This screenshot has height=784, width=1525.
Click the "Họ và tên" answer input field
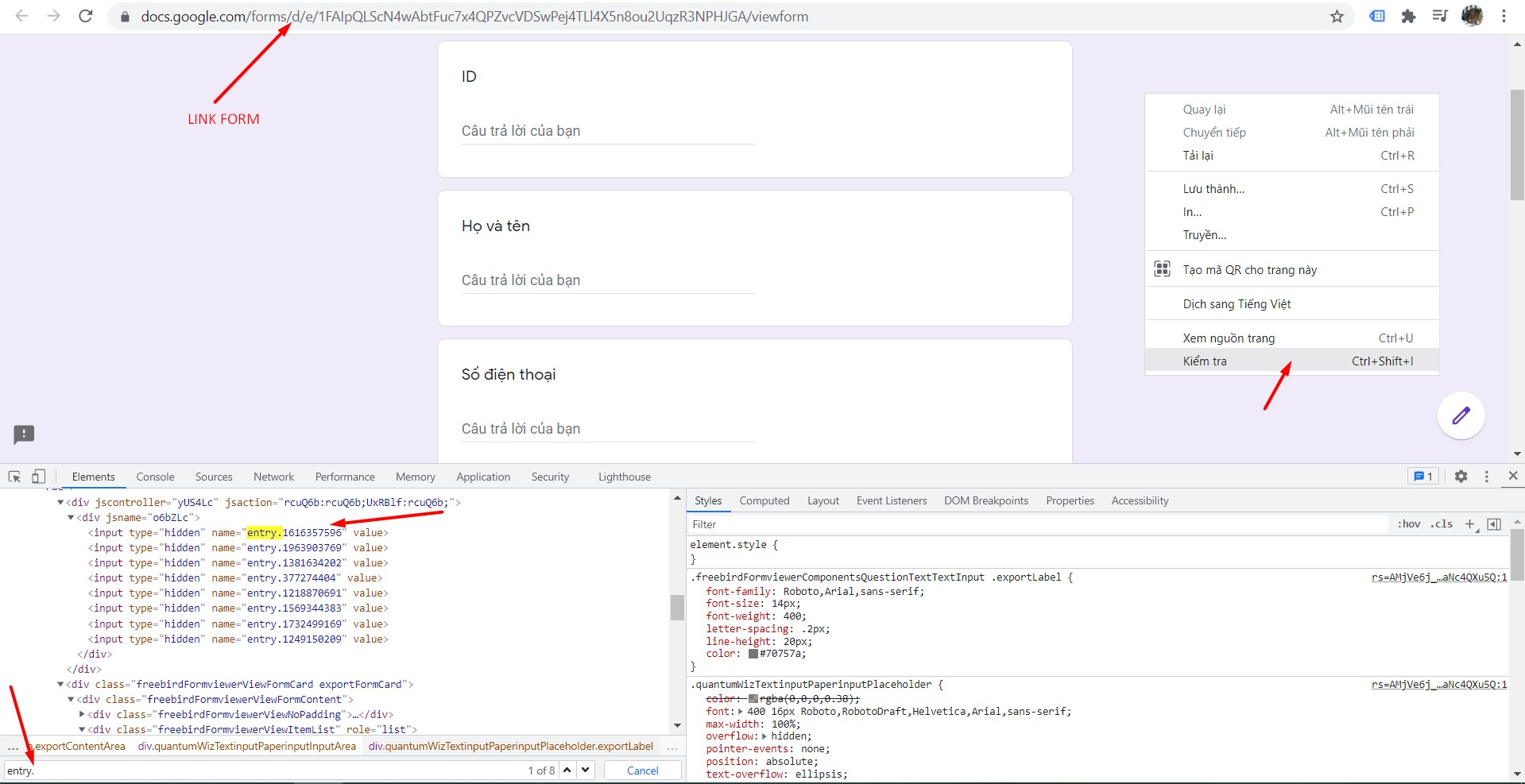coord(607,280)
